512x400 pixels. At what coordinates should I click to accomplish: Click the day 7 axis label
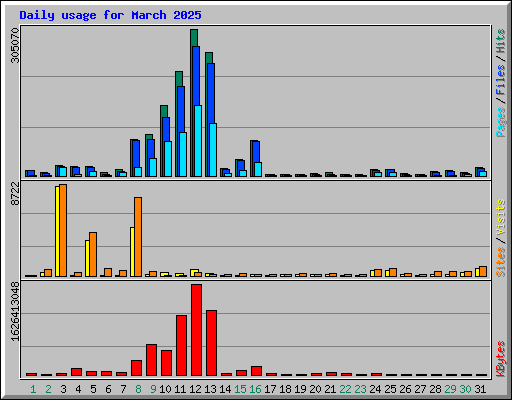click(x=123, y=389)
